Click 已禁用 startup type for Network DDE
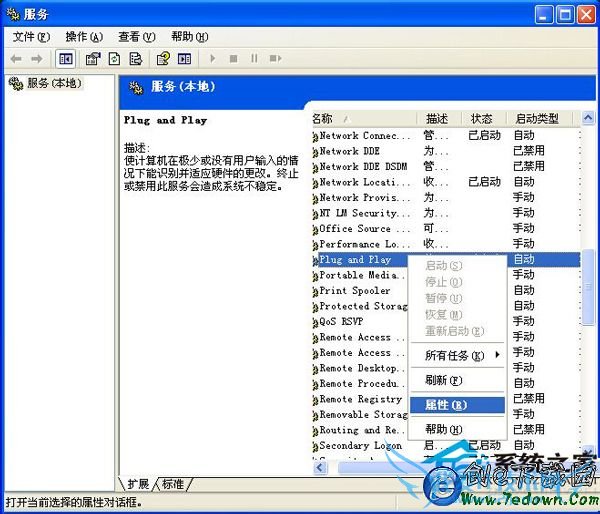 click(528, 151)
